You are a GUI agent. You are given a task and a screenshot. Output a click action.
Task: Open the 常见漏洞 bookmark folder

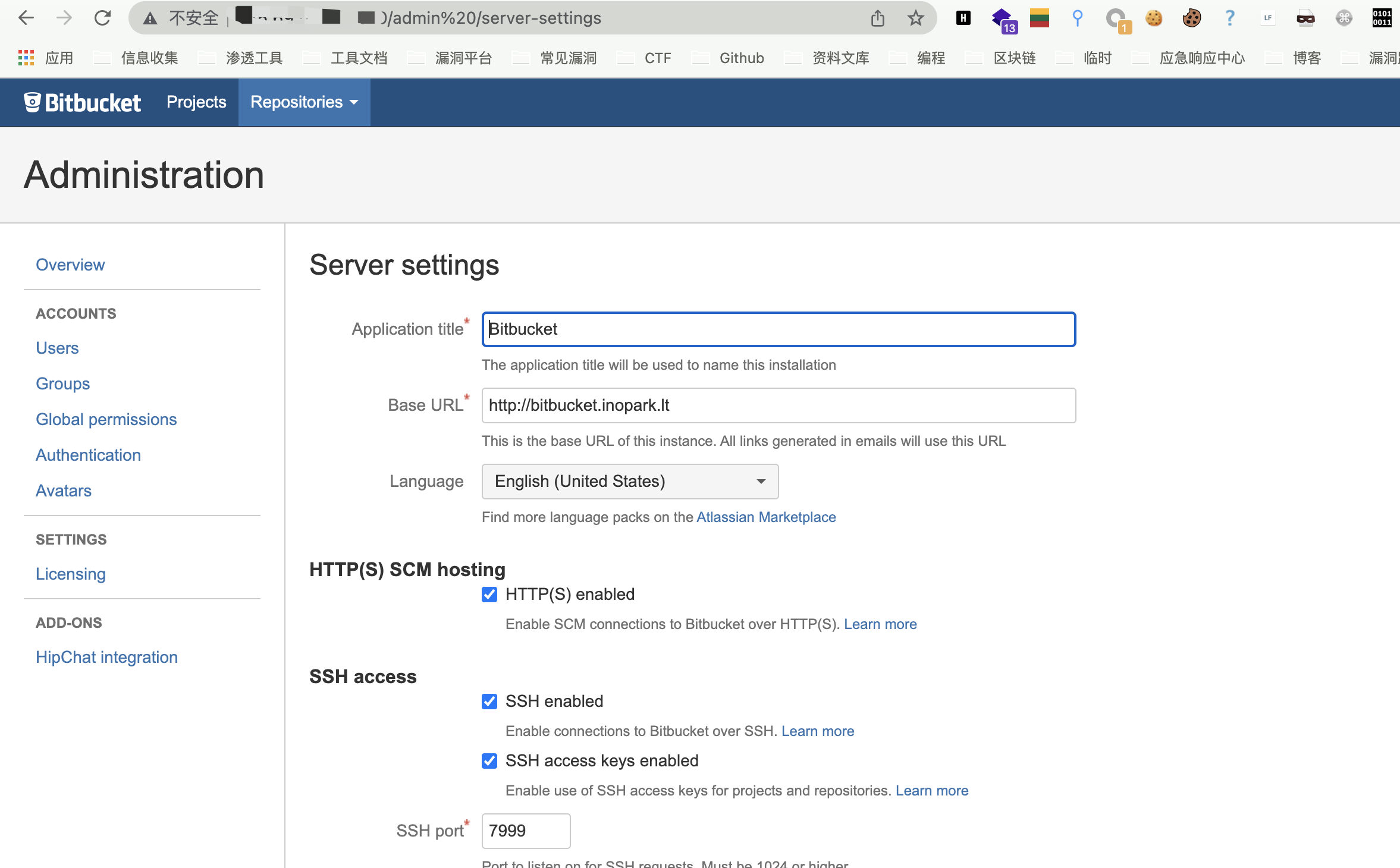click(x=555, y=58)
